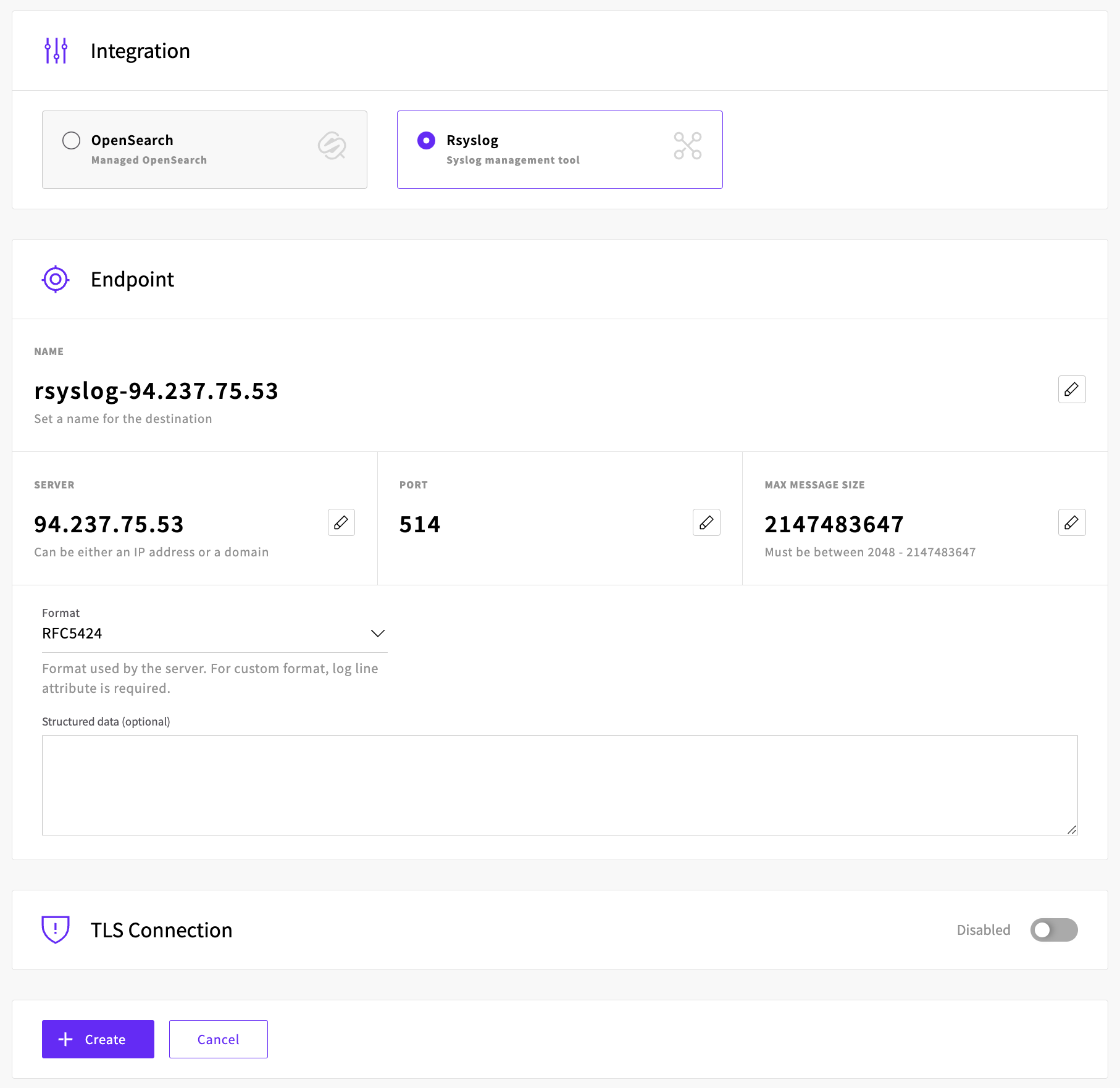Open the RFC5424 format selector
Image resolution: width=1120 pixels, height=1088 pixels.
tap(214, 634)
